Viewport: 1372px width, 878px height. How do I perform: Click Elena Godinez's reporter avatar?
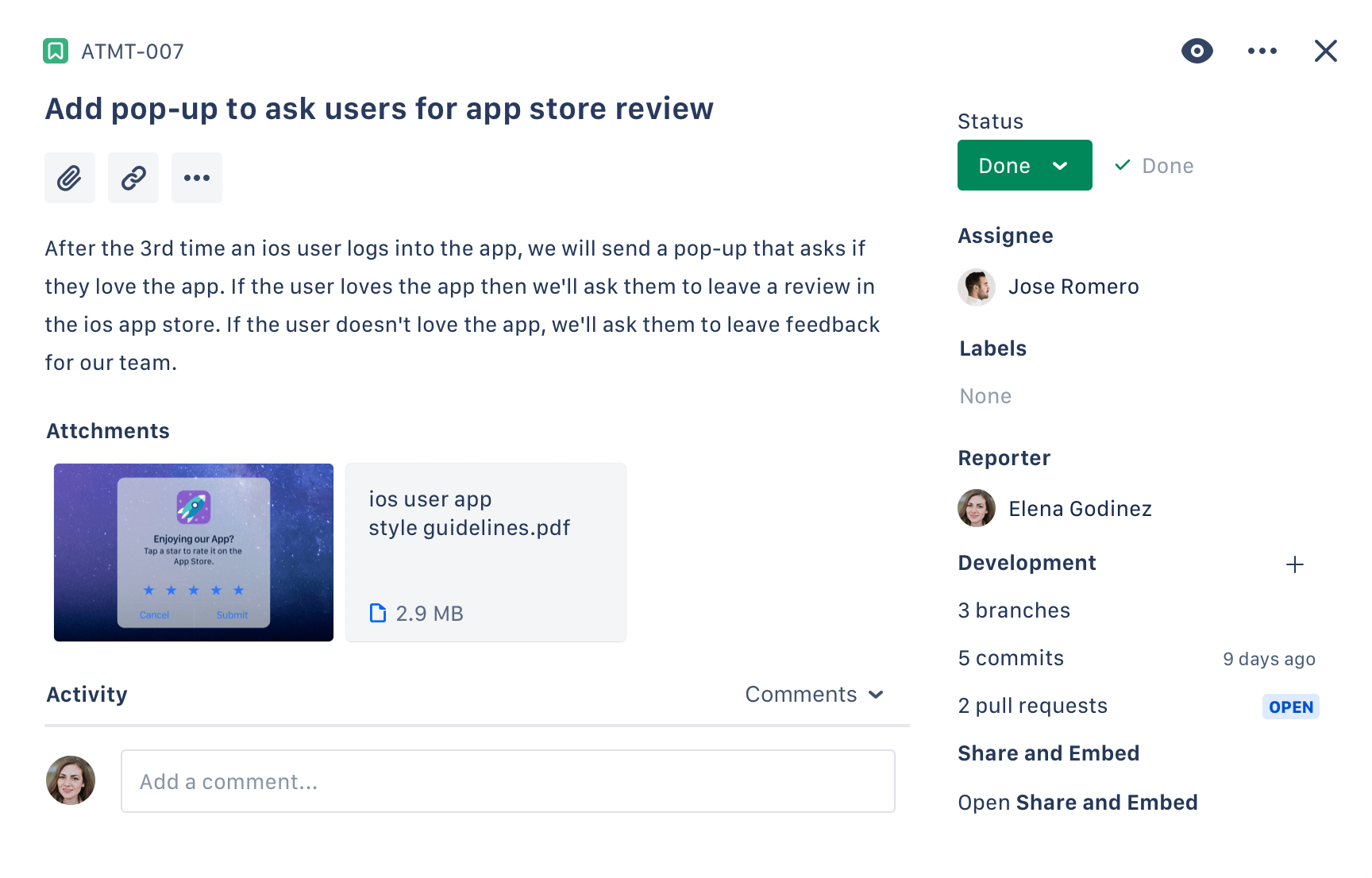click(977, 508)
